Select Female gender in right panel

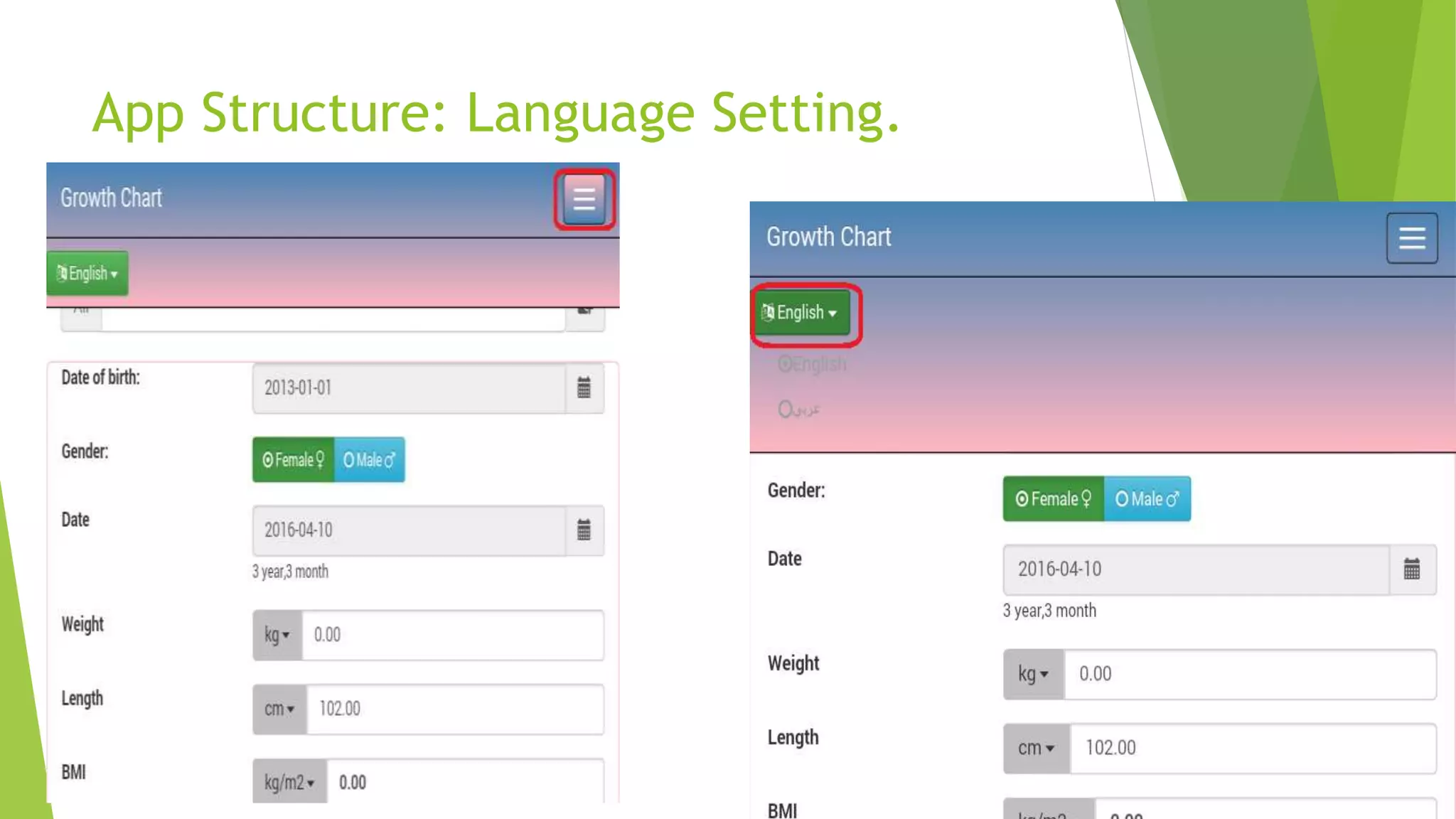pos(1053,499)
